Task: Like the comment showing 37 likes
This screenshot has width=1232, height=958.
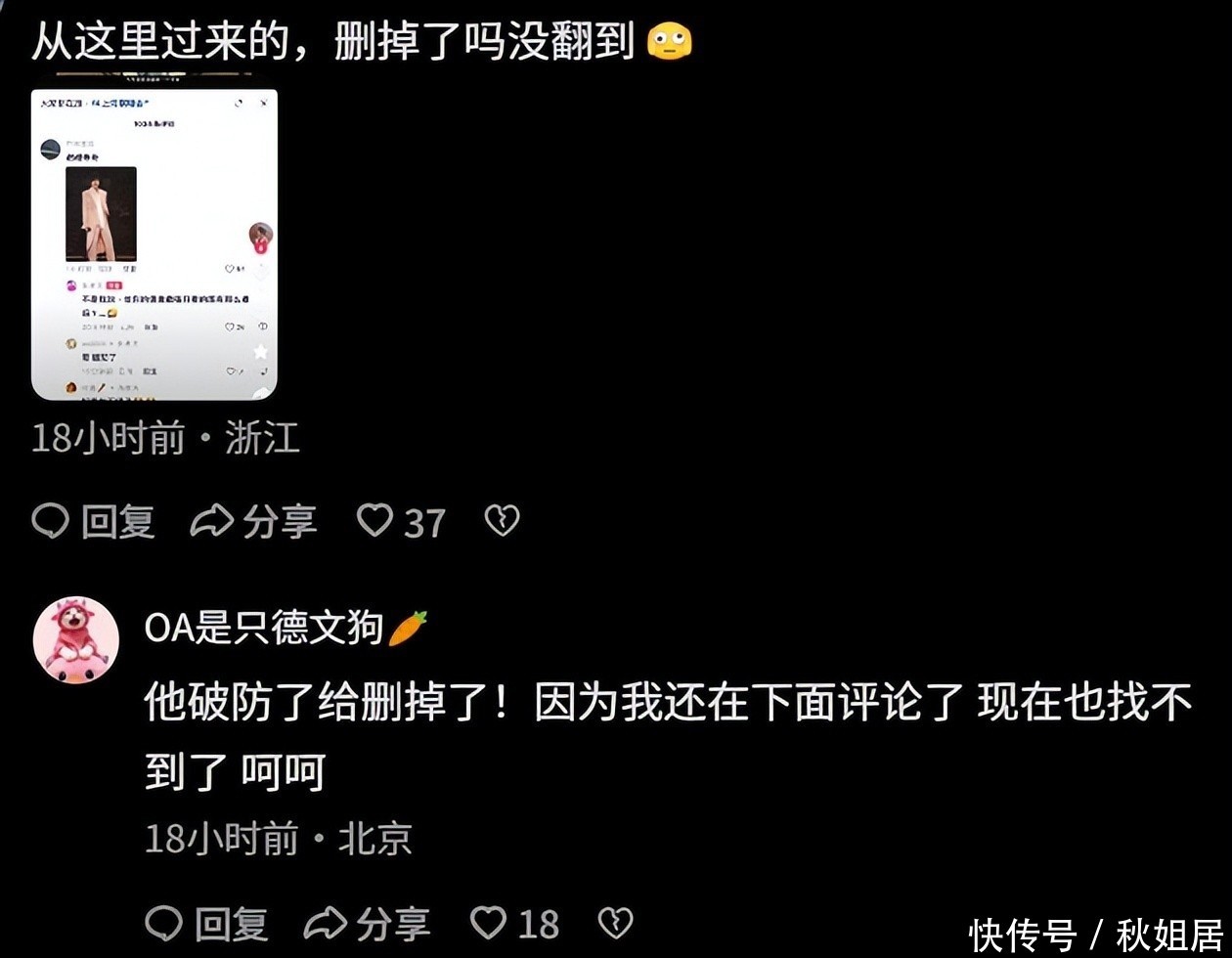Action: (374, 520)
